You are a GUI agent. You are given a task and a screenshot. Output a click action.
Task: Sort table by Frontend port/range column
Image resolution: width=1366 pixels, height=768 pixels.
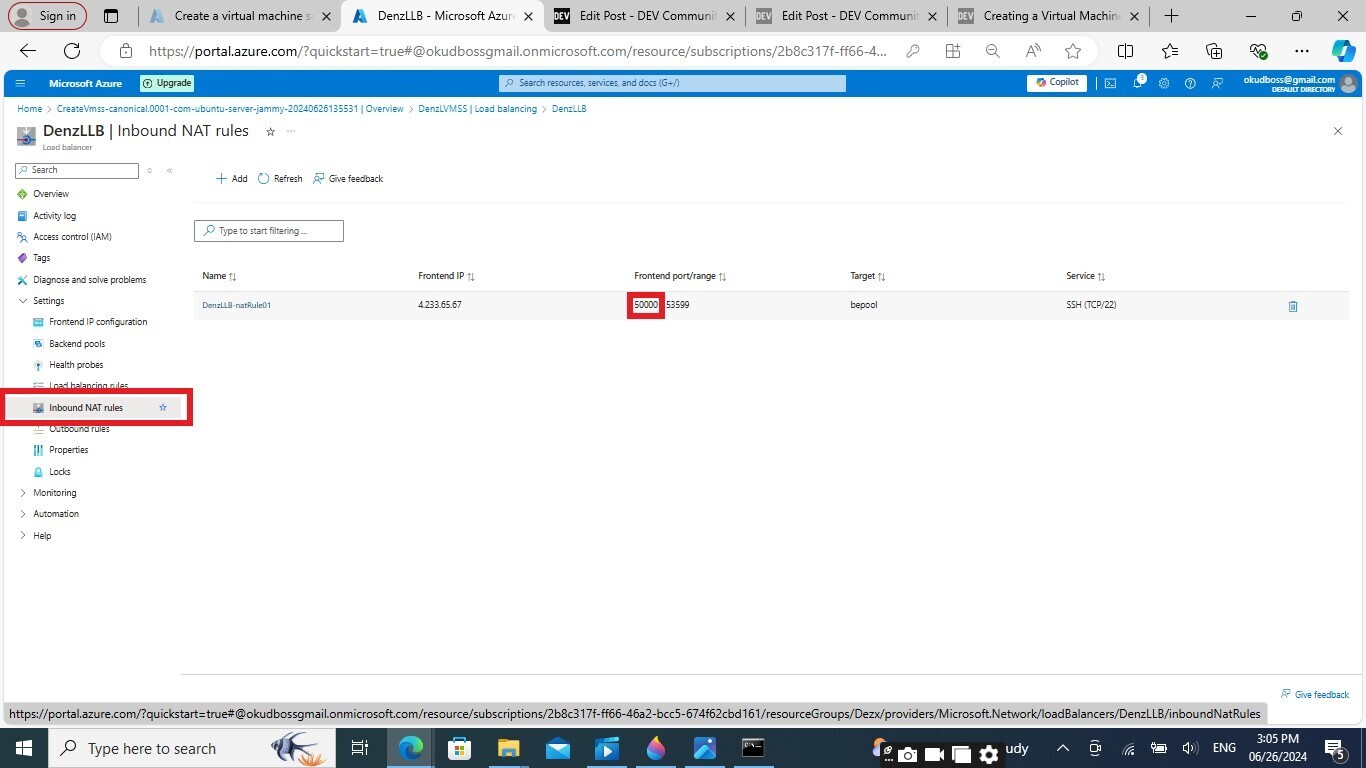click(680, 276)
